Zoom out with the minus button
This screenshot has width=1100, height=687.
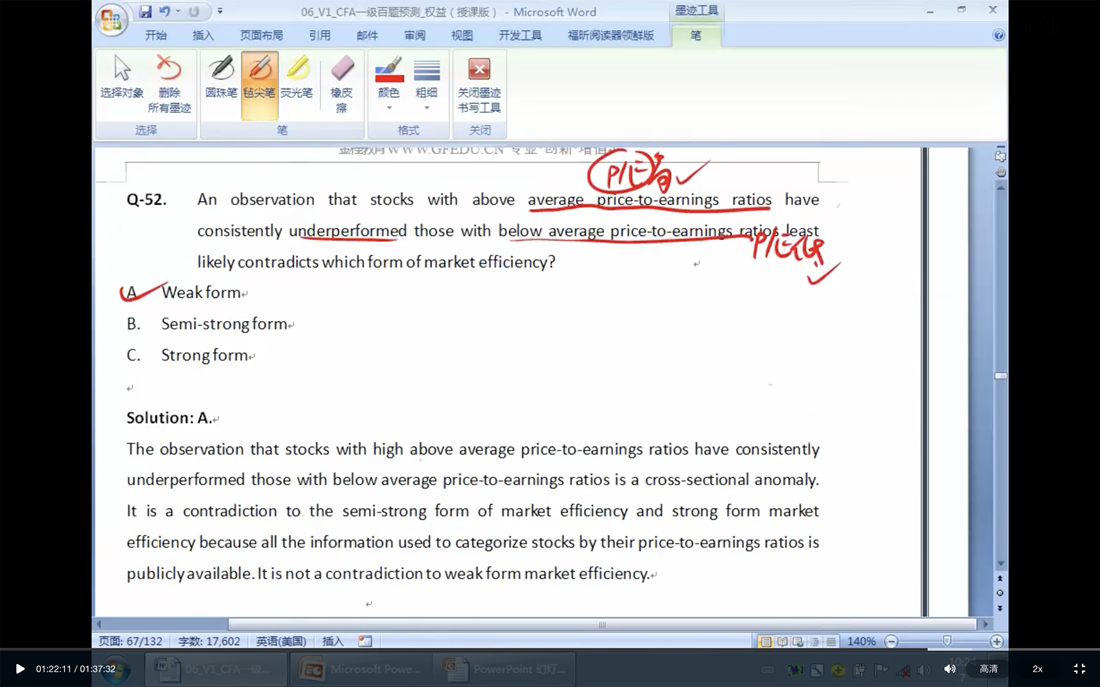point(891,641)
